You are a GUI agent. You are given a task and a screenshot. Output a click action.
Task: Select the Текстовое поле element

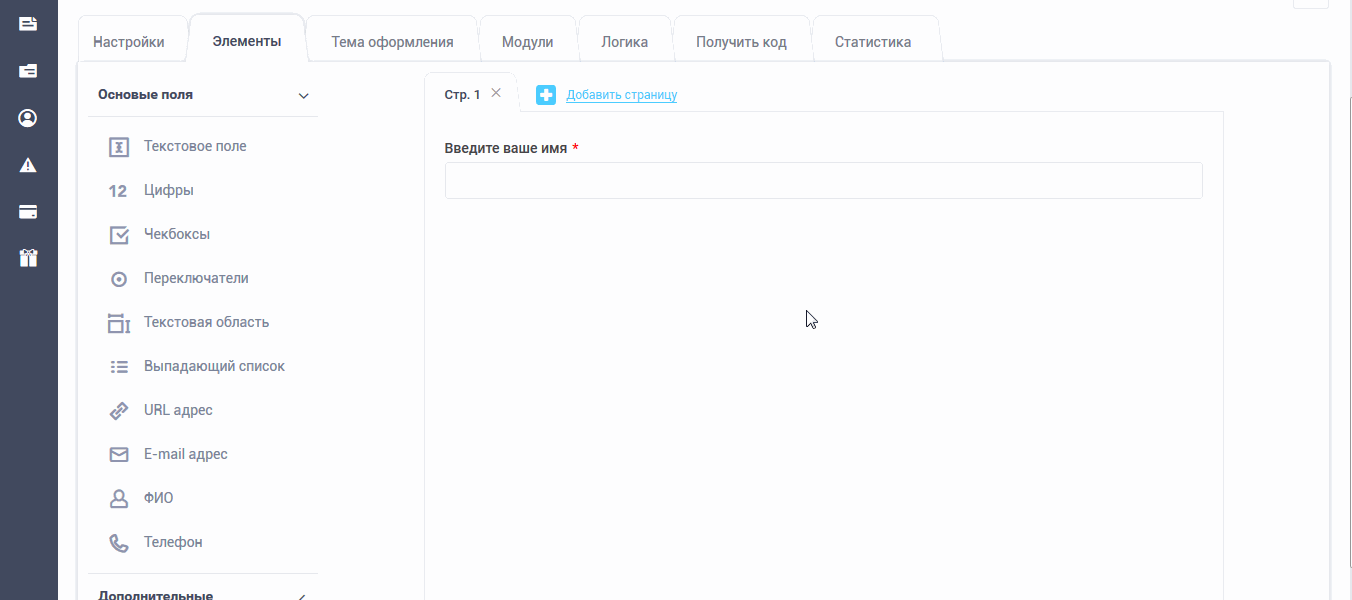pyautogui.click(x=194, y=146)
